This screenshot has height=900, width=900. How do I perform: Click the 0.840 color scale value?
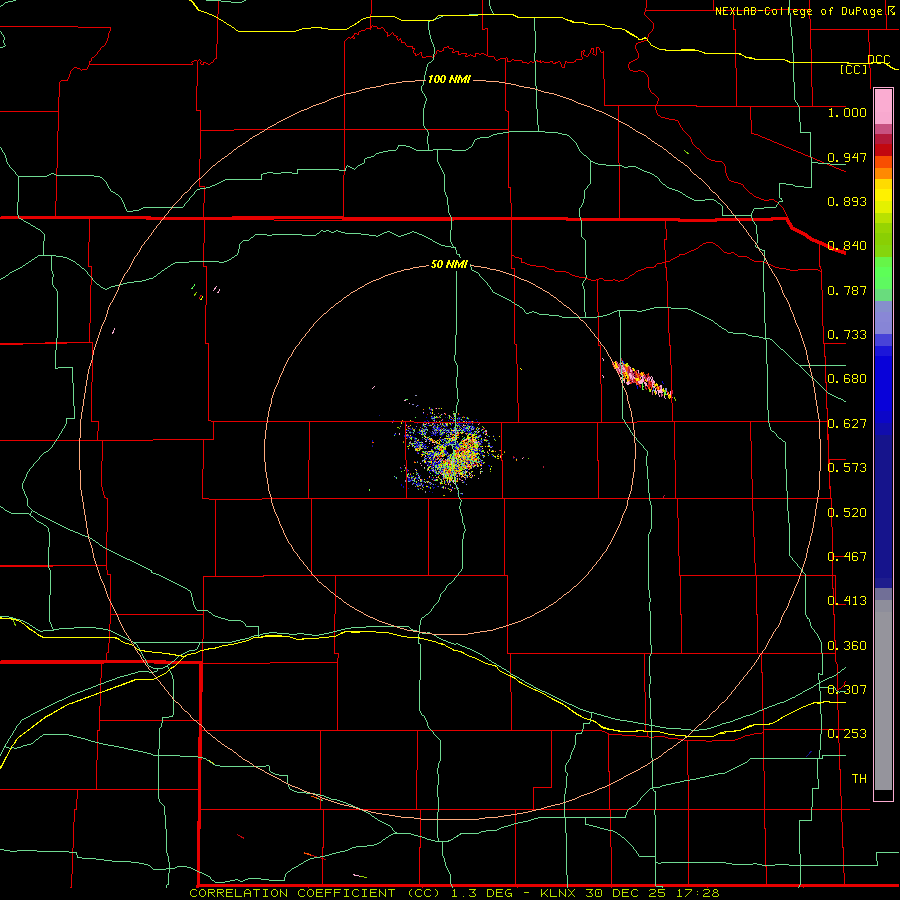[847, 246]
